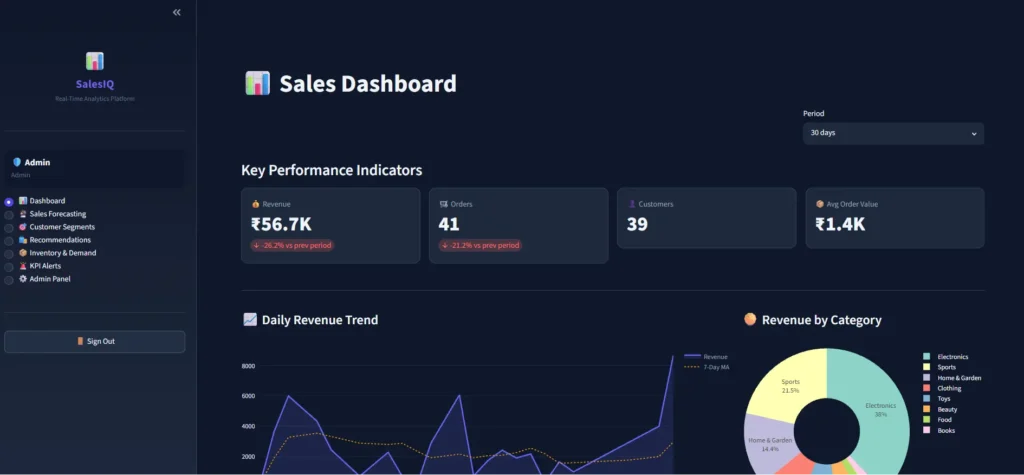Click the KPI Alerts siren icon
1024x475 pixels.
click(x=23, y=266)
